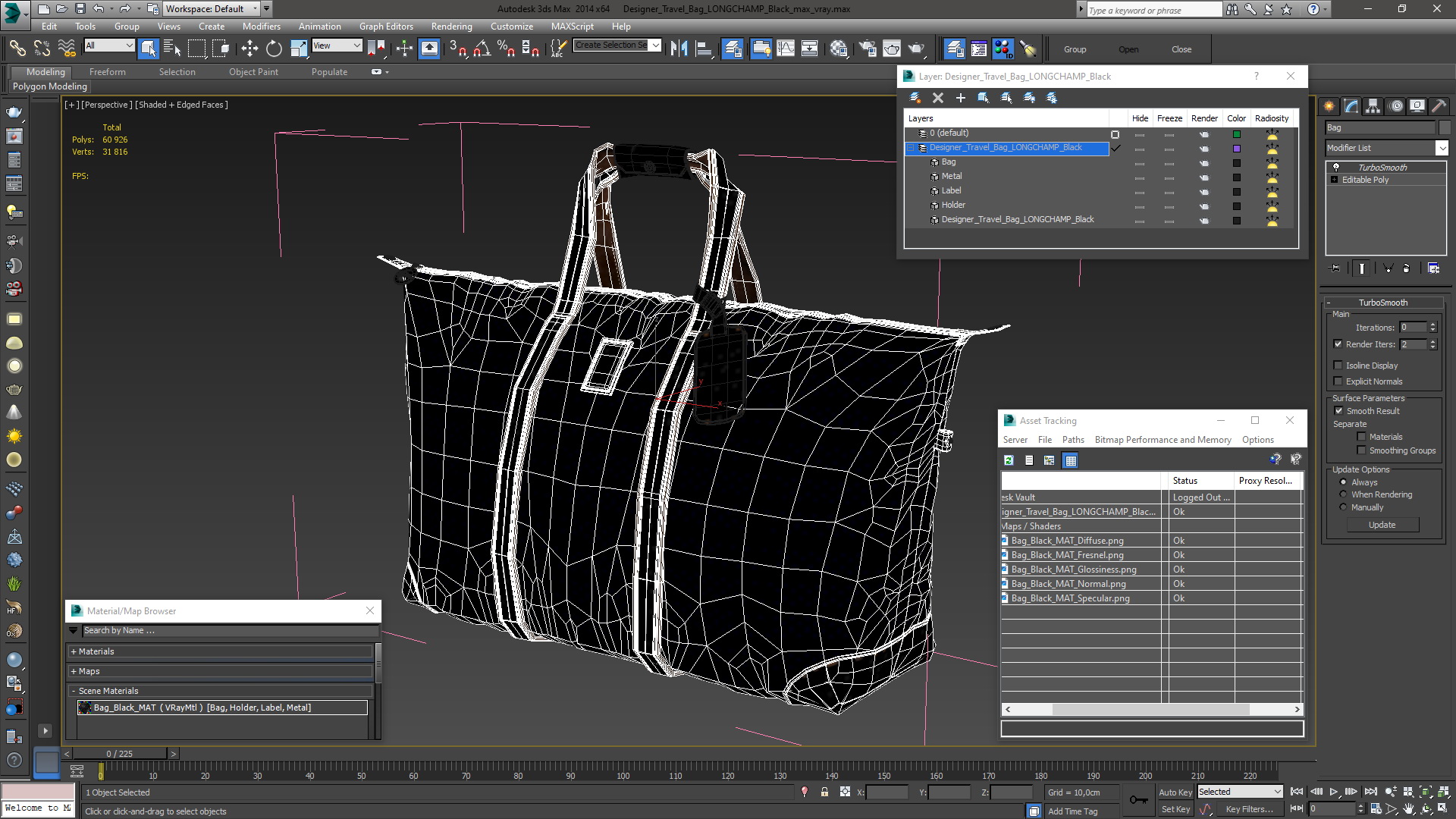The image size is (1456, 819).
Task: Switch to the Object Paint ribbon tab
Action: pyautogui.click(x=253, y=72)
